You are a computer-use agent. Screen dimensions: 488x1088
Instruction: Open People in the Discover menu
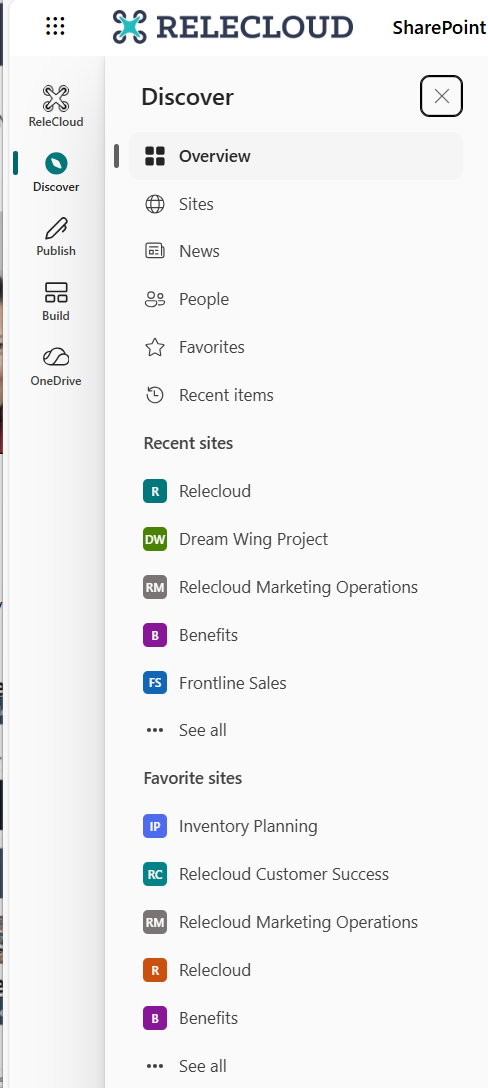coord(296,299)
